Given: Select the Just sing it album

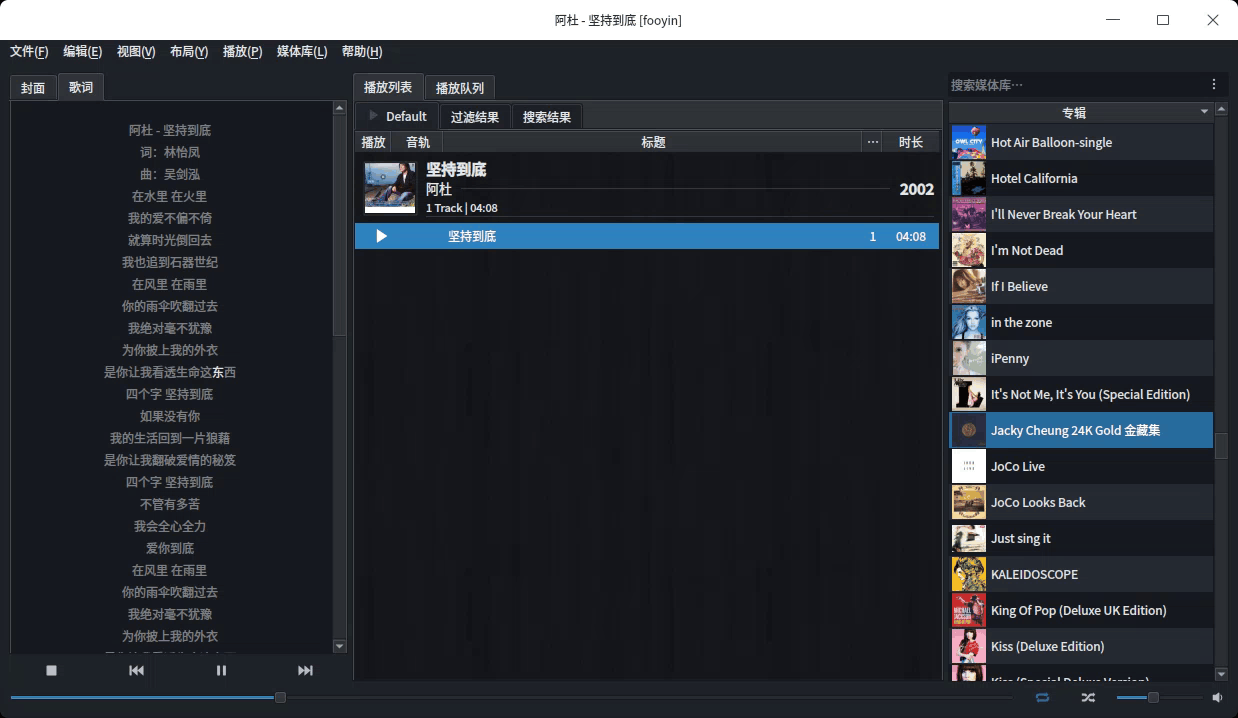Looking at the screenshot, I should 1081,538.
